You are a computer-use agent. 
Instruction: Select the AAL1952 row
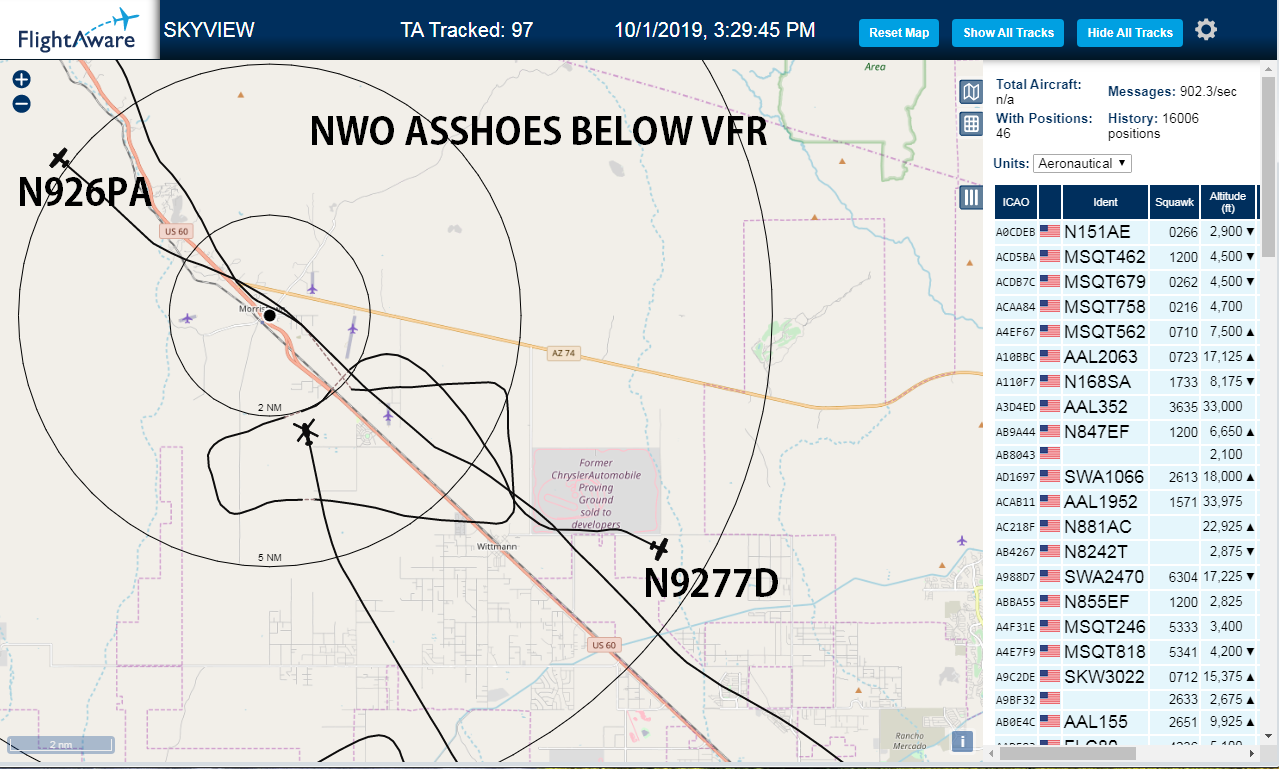point(1125,501)
